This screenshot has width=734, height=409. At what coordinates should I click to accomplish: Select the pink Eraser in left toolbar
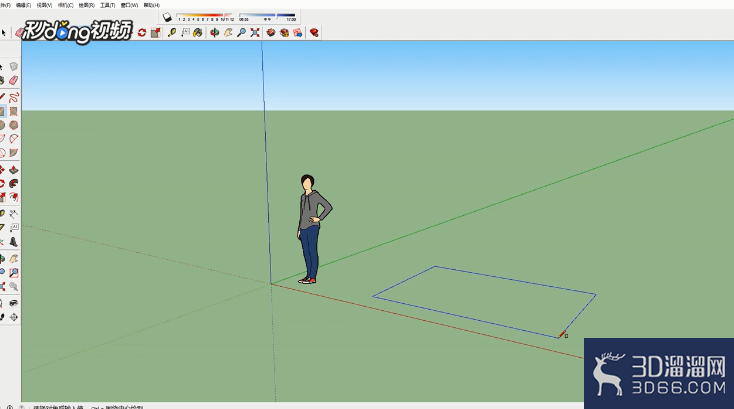(14, 80)
